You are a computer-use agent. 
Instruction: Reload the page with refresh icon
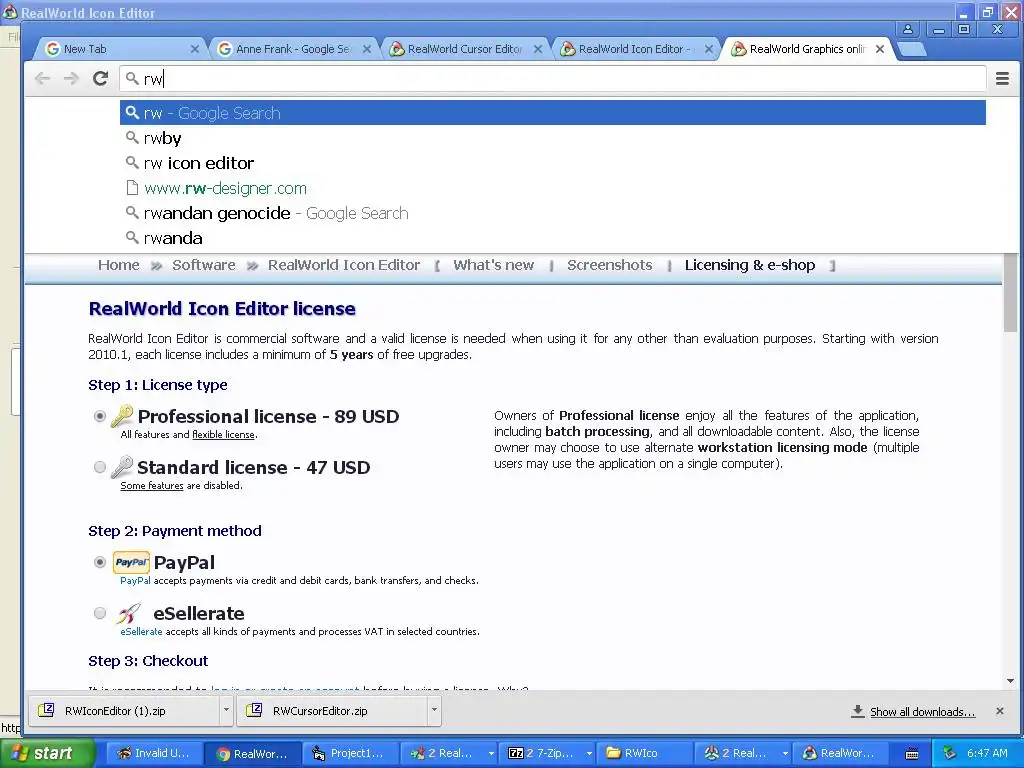pos(100,79)
